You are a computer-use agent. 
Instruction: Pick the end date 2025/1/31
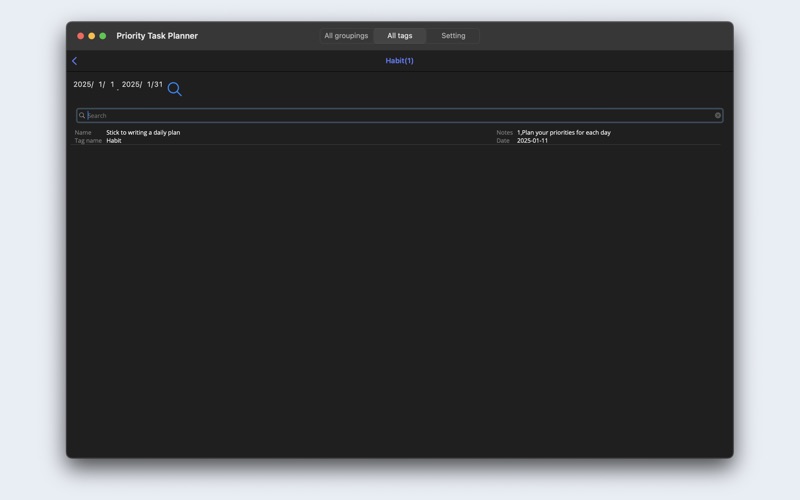click(x=142, y=84)
